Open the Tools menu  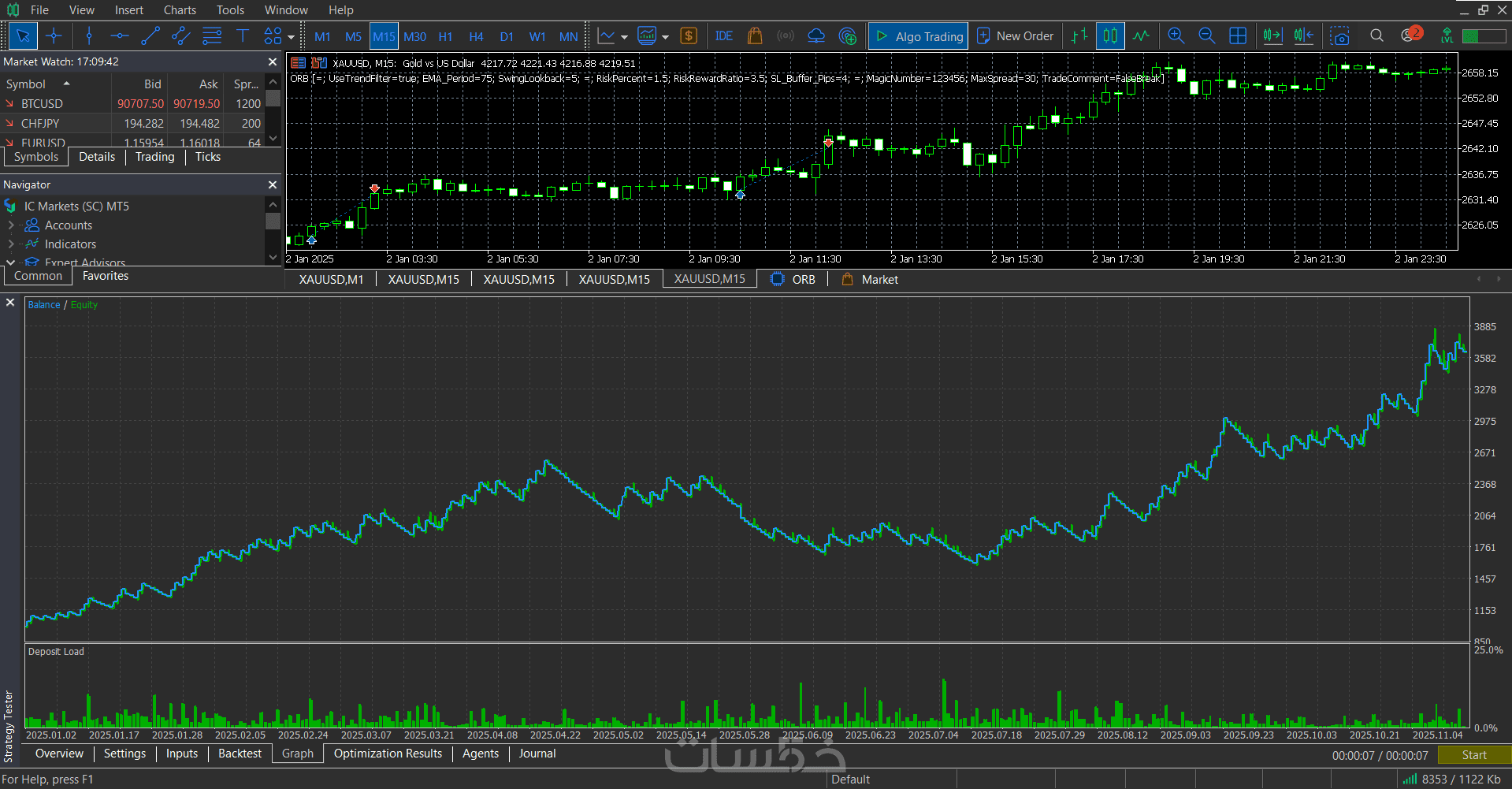tap(230, 10)
